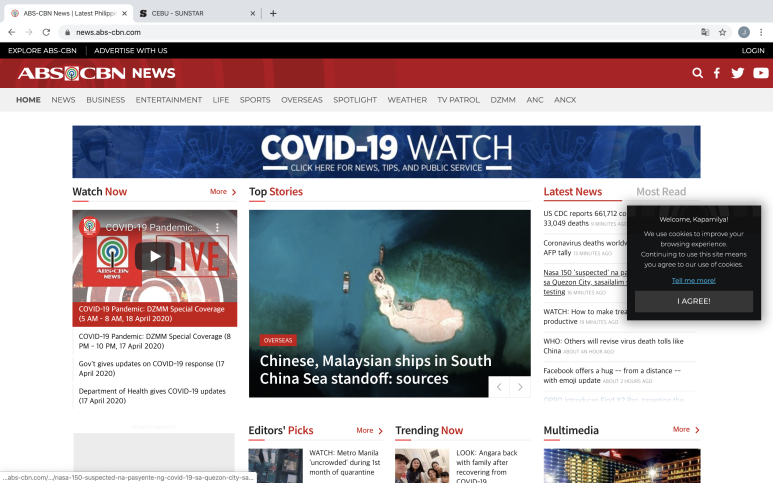Open LOOK: Angara back with family article
This screenshot has height=483, width=773.
point(487,466)
